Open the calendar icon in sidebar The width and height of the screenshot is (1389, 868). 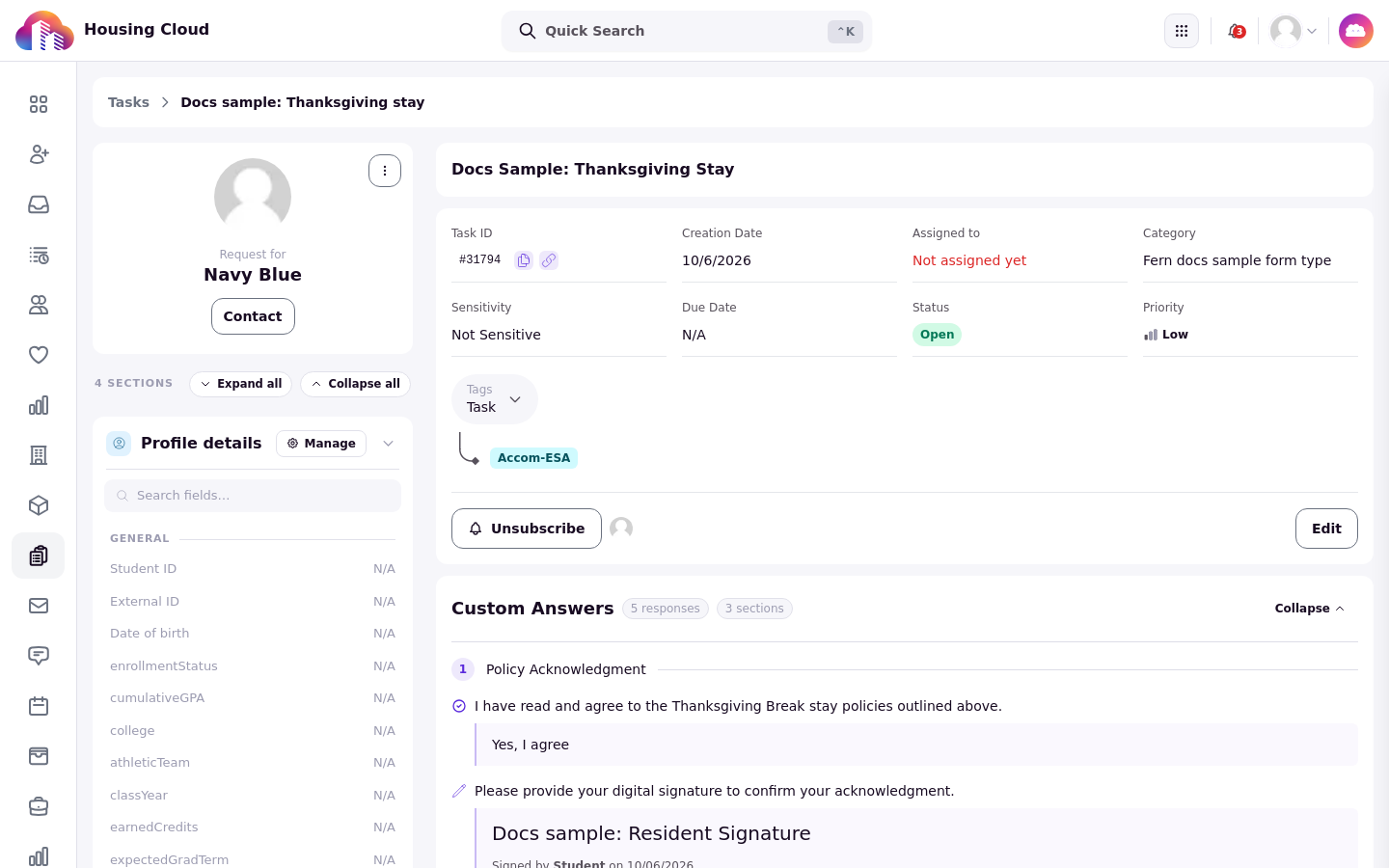[39, 706]
